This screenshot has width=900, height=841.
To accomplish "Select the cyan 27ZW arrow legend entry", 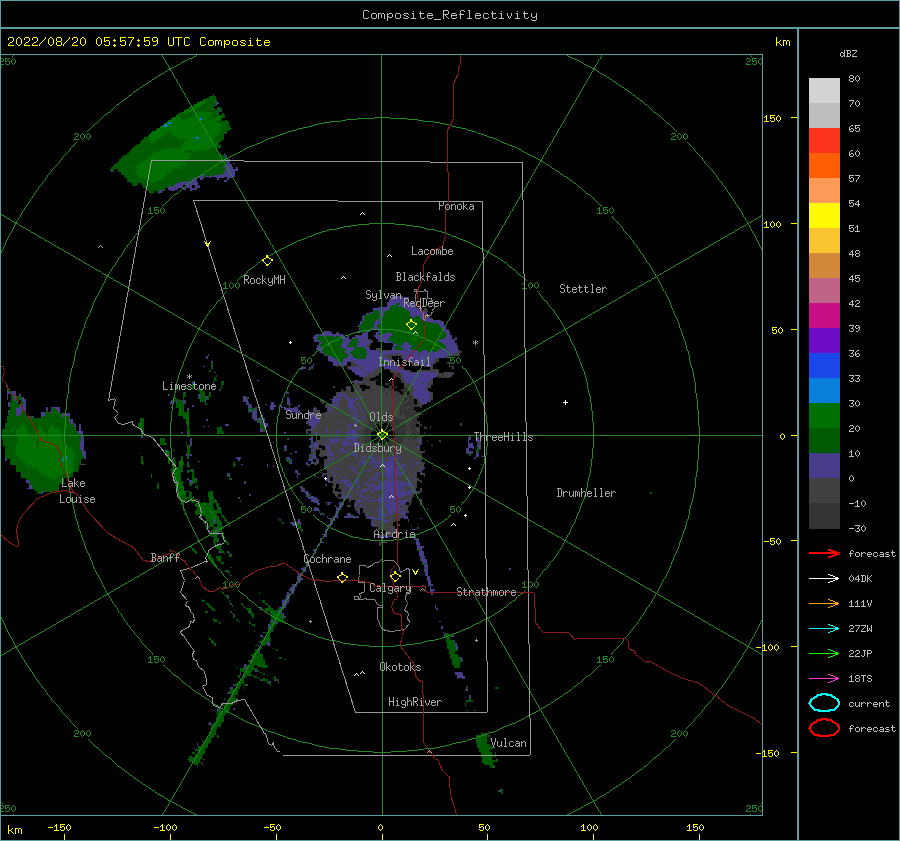I will click(x=824, y=628).
